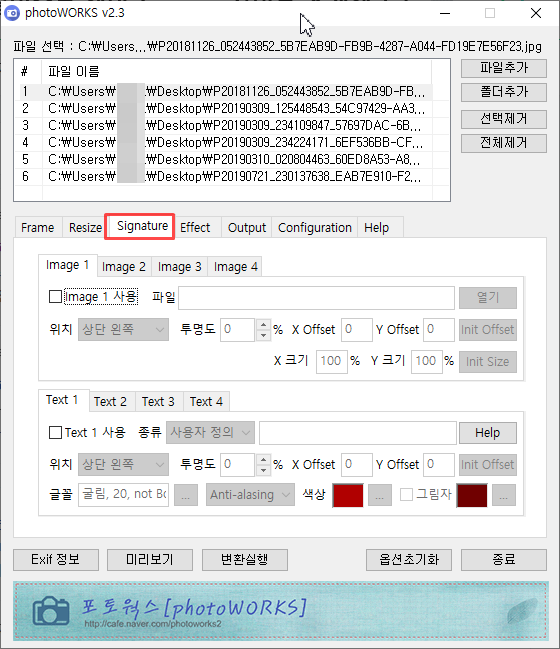Click the dark red 그림자 shadow color swatch
The width and height of the screenshot is (560, 649).
tap(472, 495)
